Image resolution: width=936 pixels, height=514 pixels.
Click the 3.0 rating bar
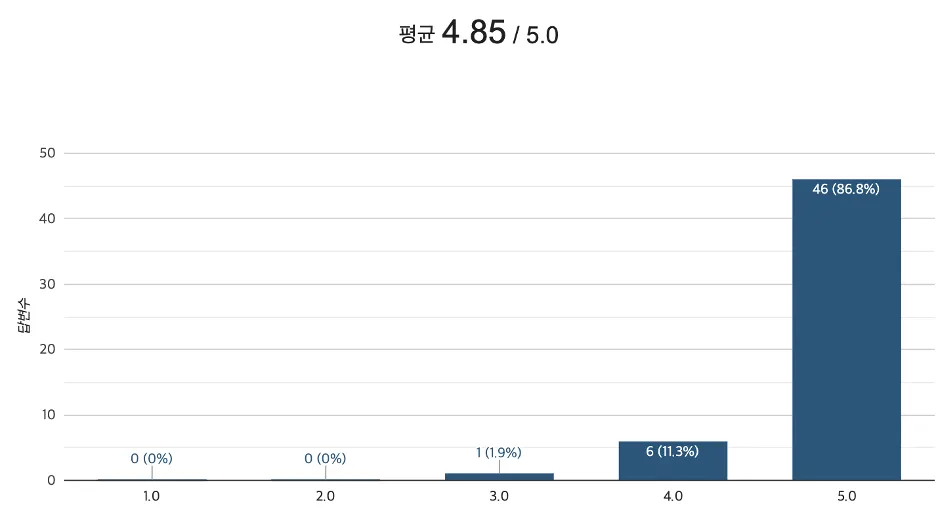tap(499, 476)
